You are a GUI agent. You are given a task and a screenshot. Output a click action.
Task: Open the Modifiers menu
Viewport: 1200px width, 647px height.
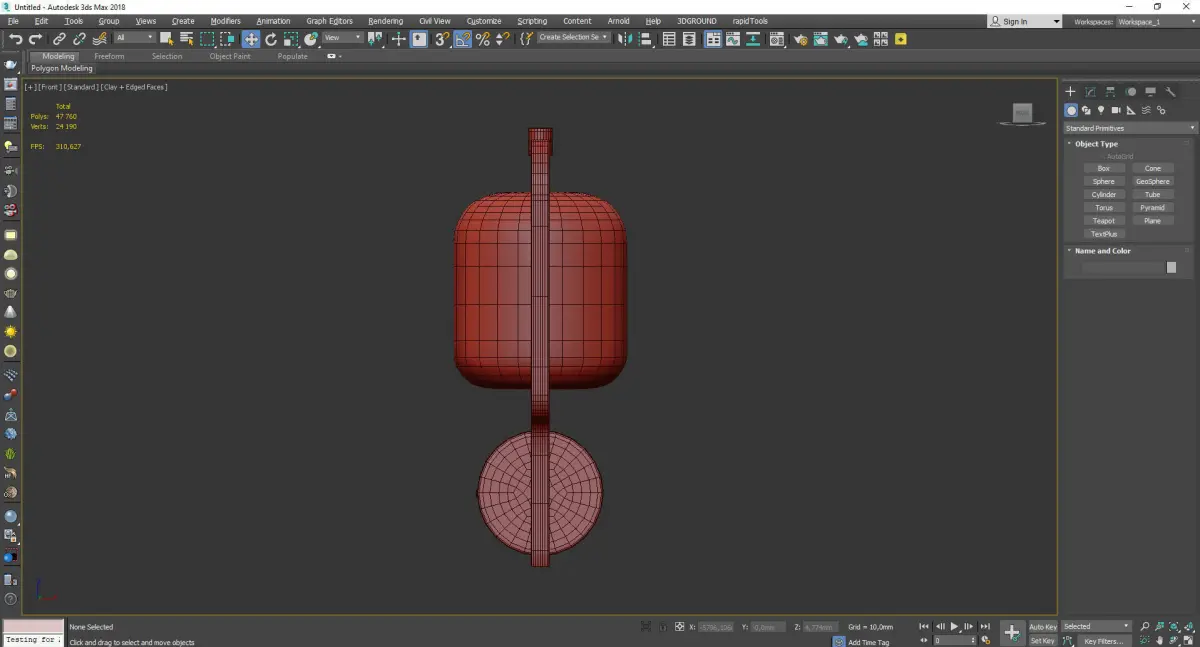(x=225, y=21)
